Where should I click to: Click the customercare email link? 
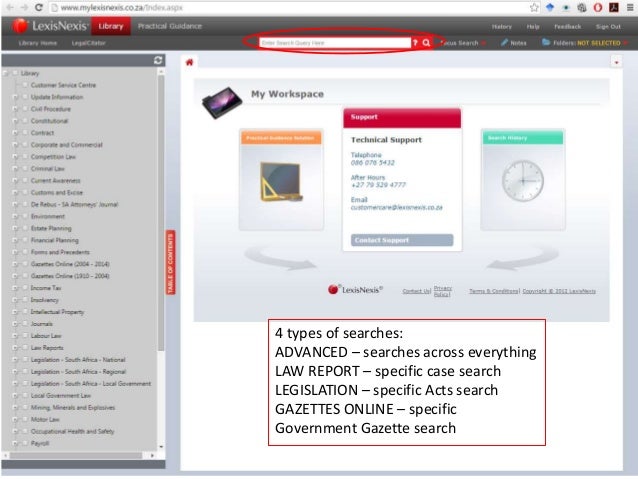point(396,207)
